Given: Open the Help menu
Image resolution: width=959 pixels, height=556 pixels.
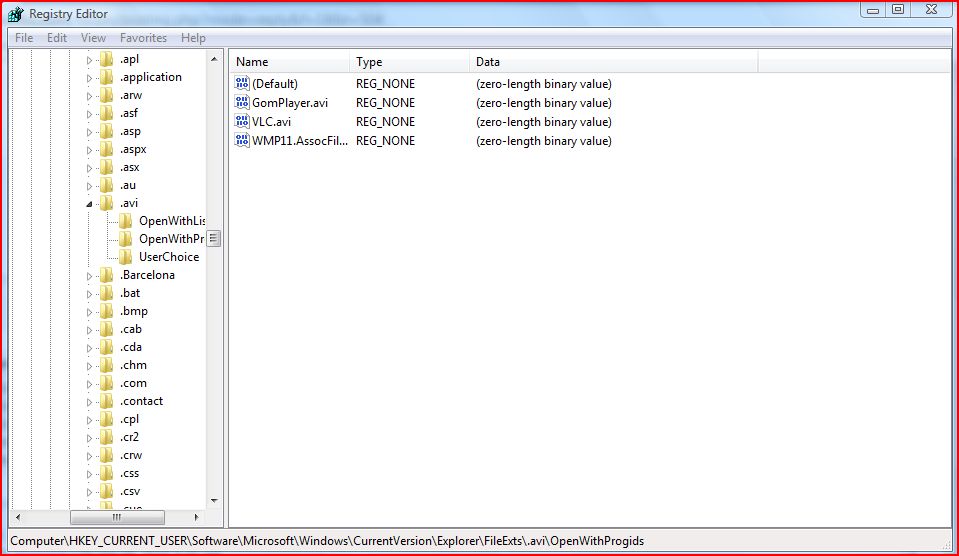Looking at the screenshot, I should 193,38.
